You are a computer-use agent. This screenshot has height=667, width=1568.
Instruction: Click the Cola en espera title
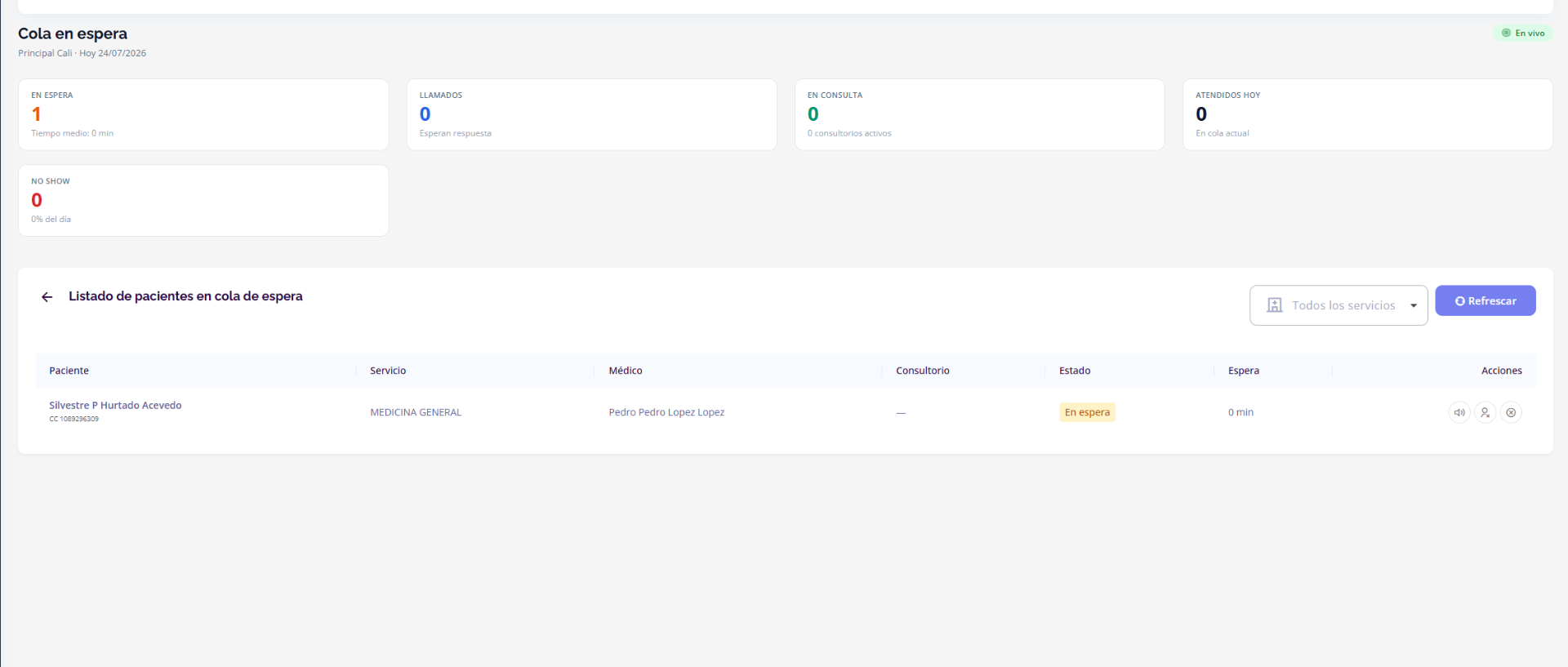(73, 33)
